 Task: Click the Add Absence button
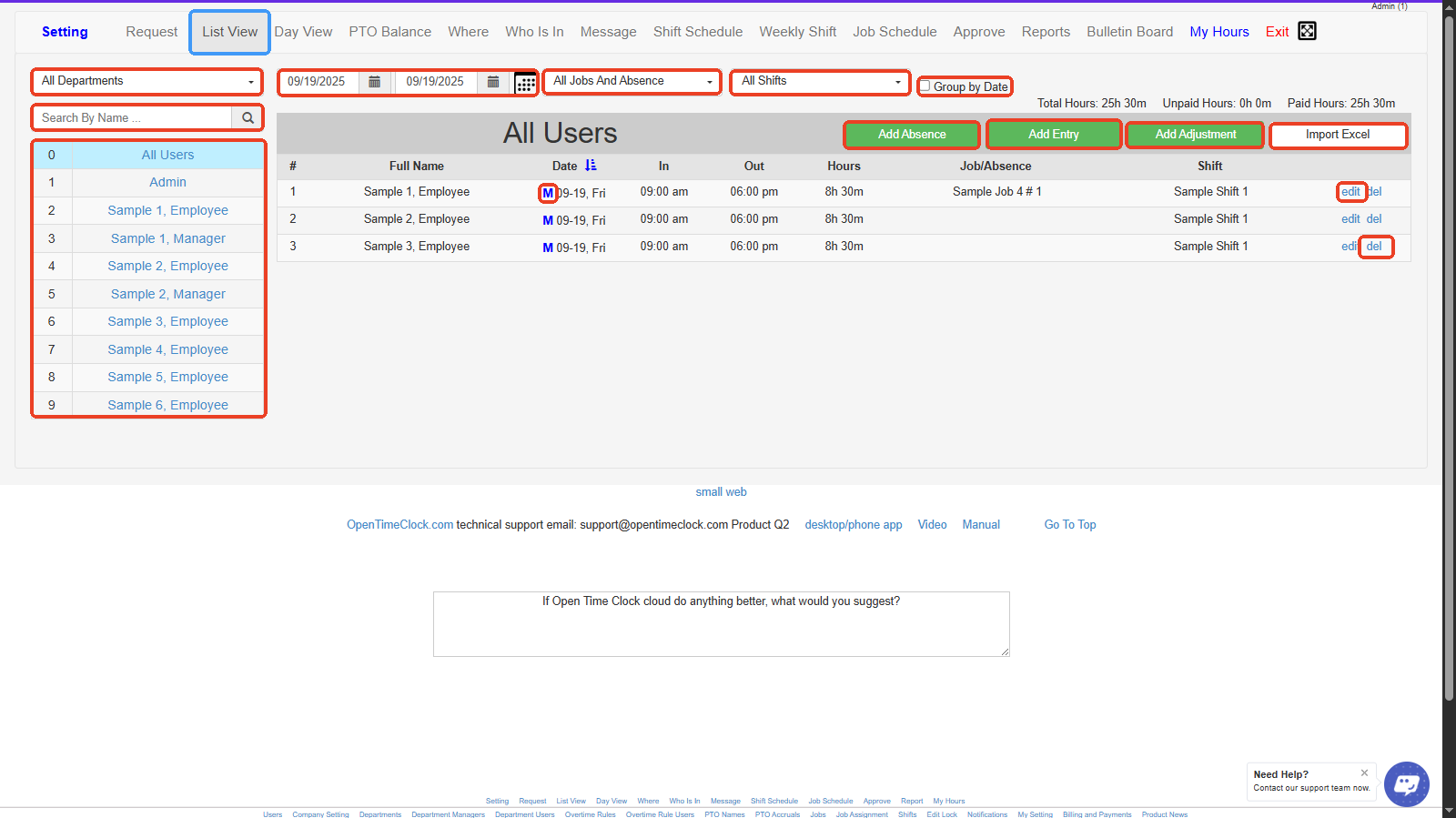(911, 135)
